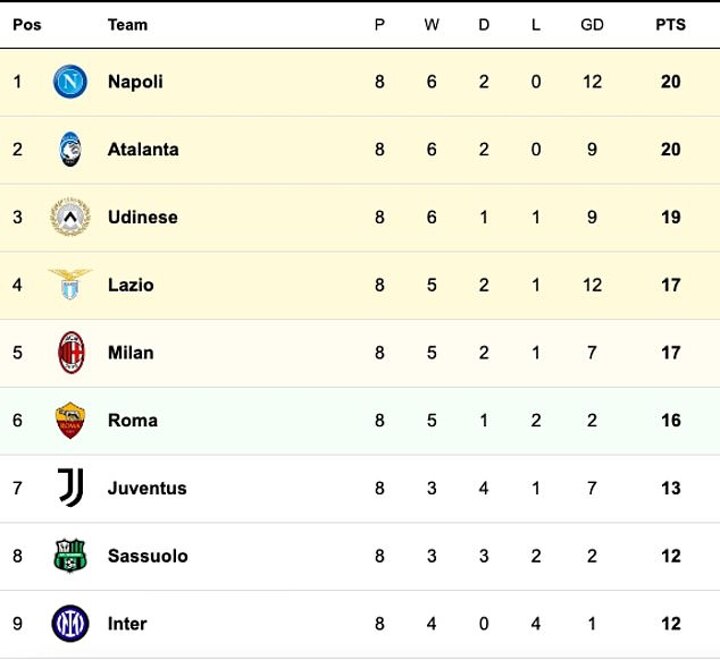Viewport: 720px width, 660px height.
Task: Click the Lazio eagle crest icon
Action: click(70, 285)
